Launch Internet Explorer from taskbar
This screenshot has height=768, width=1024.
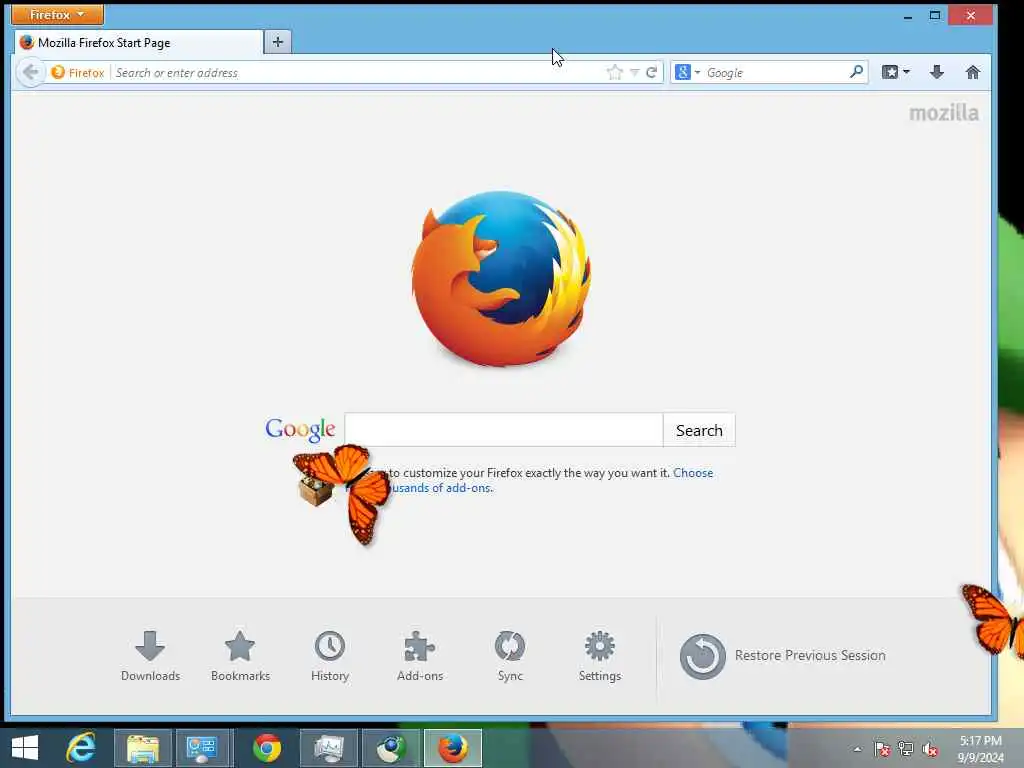point(81,748)
